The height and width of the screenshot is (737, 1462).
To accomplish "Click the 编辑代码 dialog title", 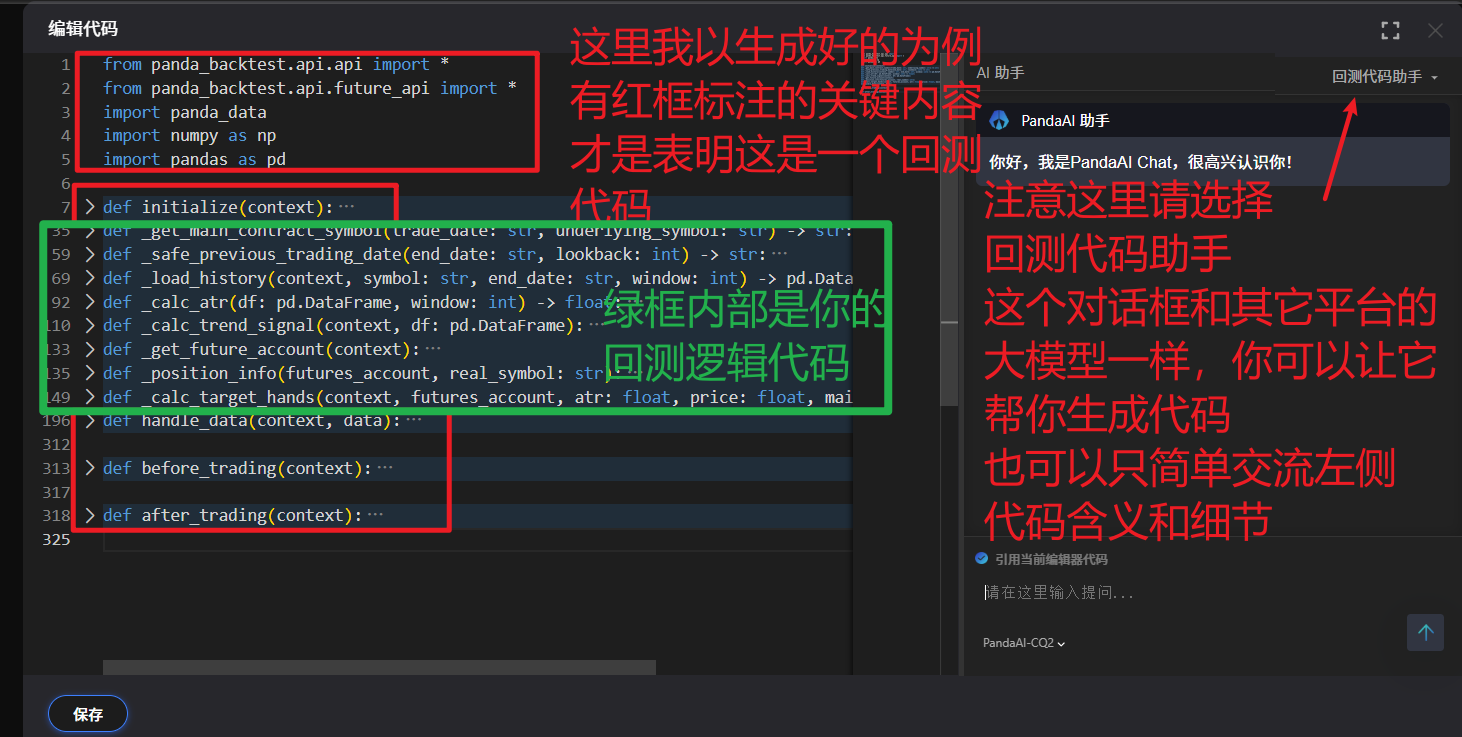I will click(x=83, y=29).
